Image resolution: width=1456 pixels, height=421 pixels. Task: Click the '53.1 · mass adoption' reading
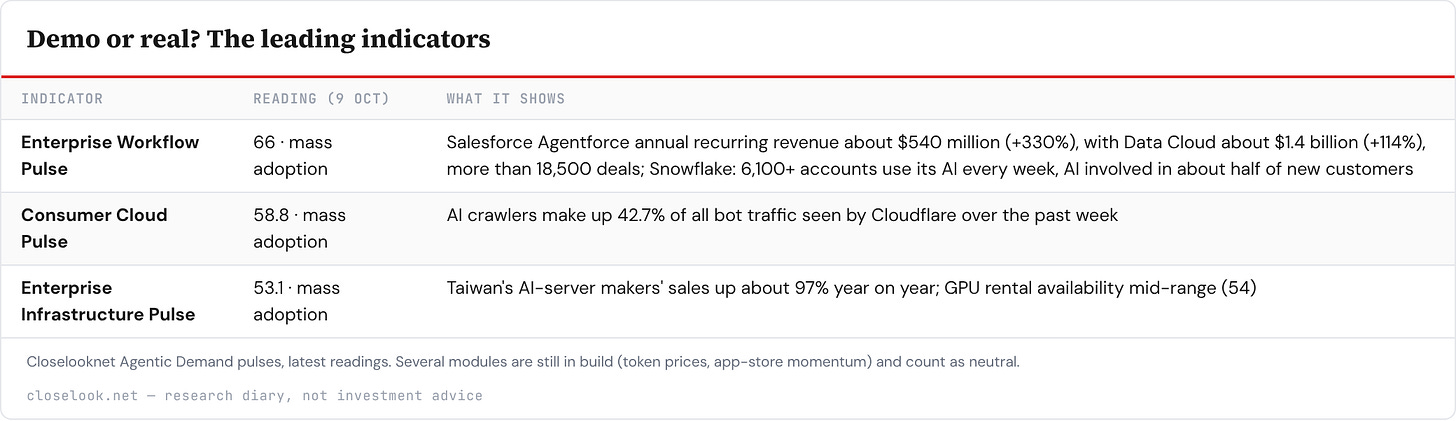(x=297, y=301)
